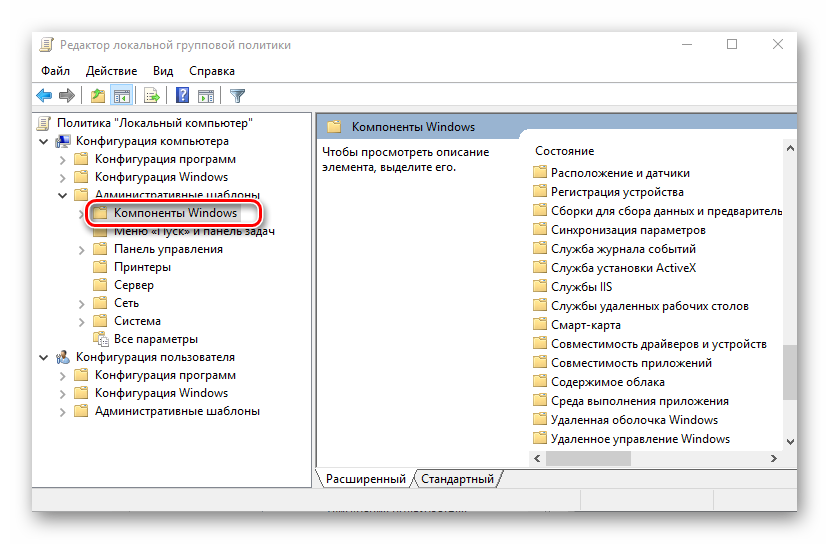The image size is (829, 544).
Task: Open the Действие menu
Action: pos(111,71)
